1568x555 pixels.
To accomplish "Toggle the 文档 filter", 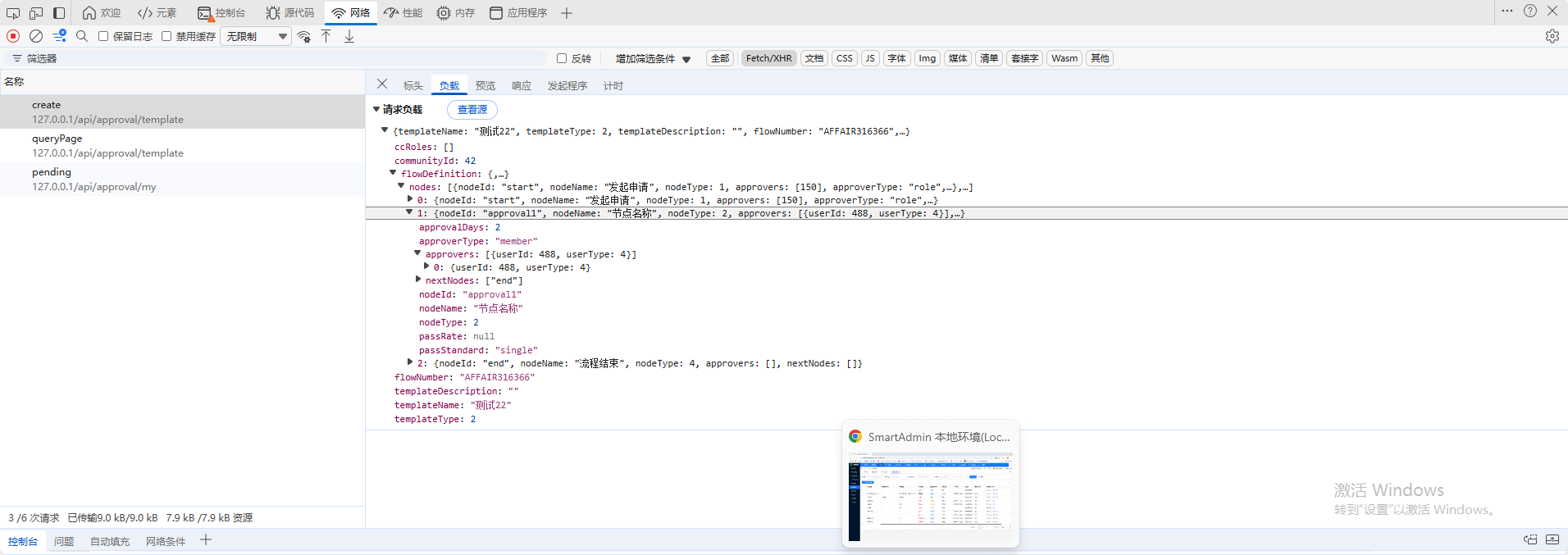I will tap(814, 58).
